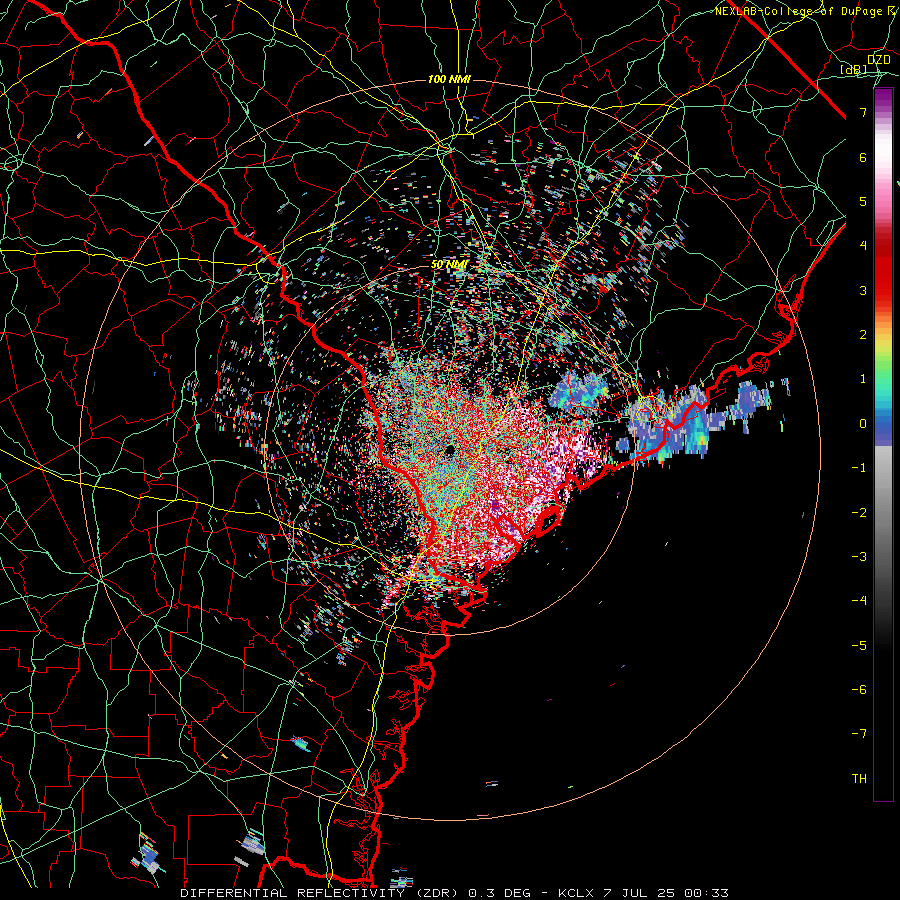Click the [dB] unit label
900x900 pixels.
854,70
